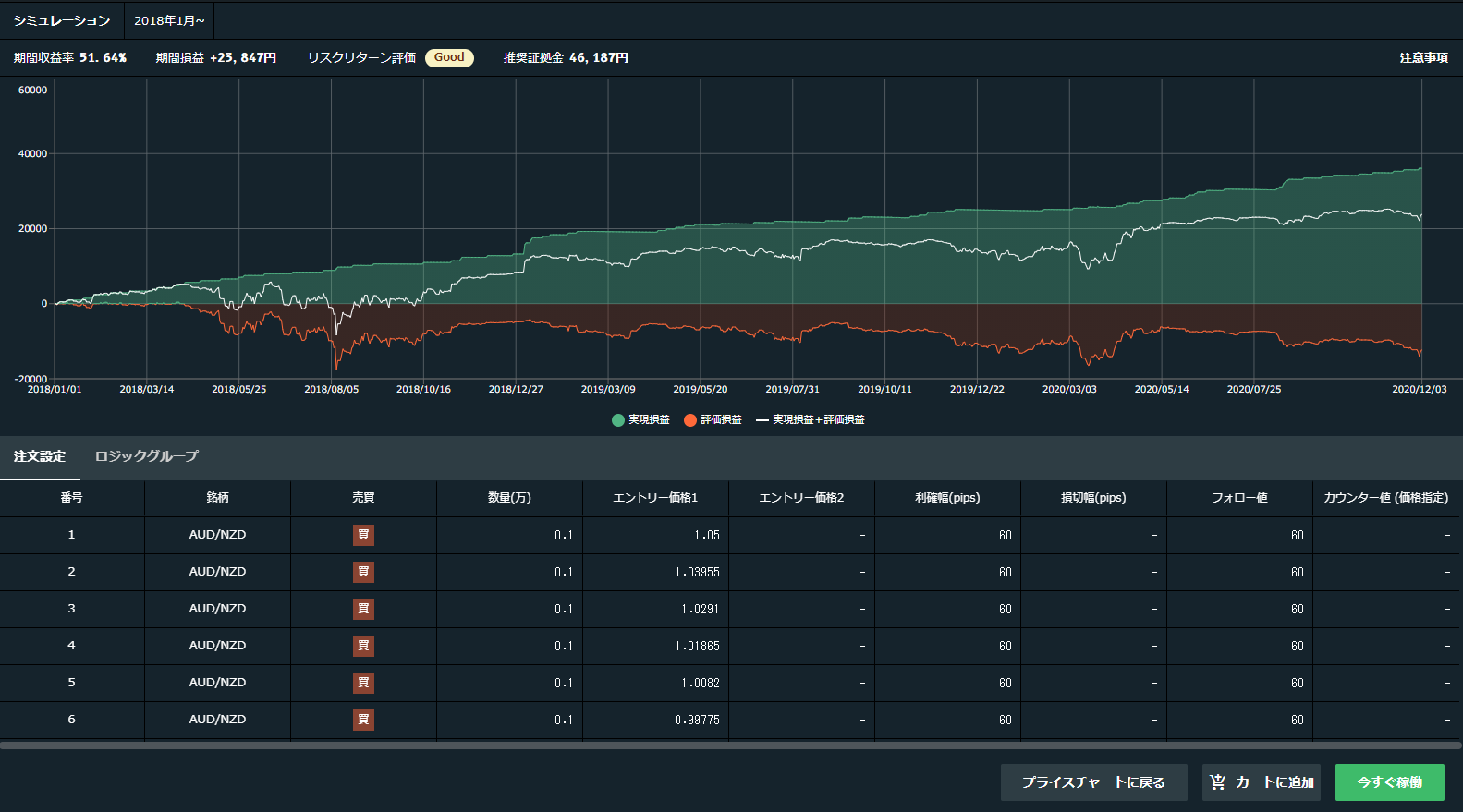
Task: Click the 60 follow-value cell in row 1
Action: [x=1240, y=535]
